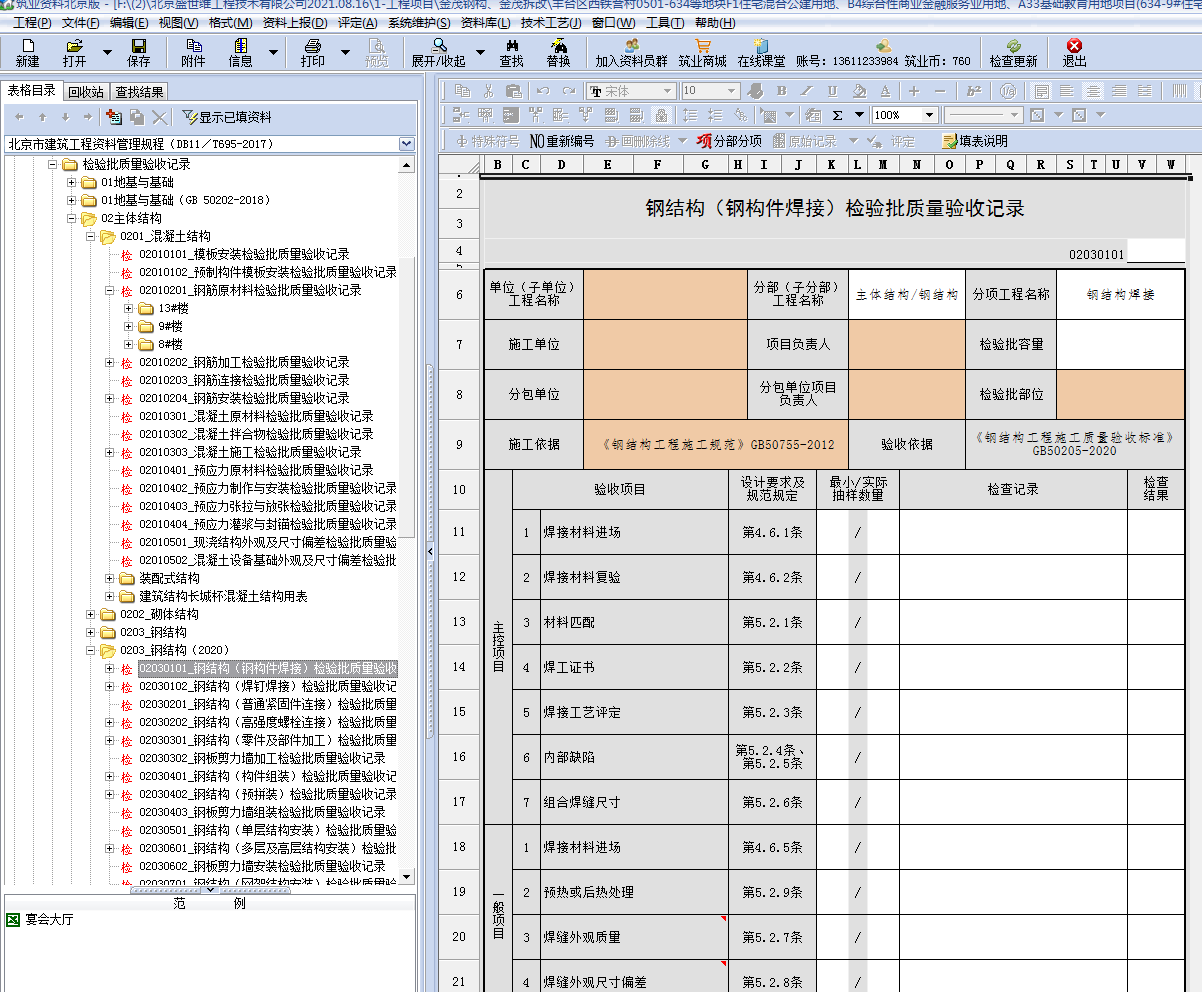Open the line style dropdown
Screen dimensions: 1202x992
[x=1017, y=115]
